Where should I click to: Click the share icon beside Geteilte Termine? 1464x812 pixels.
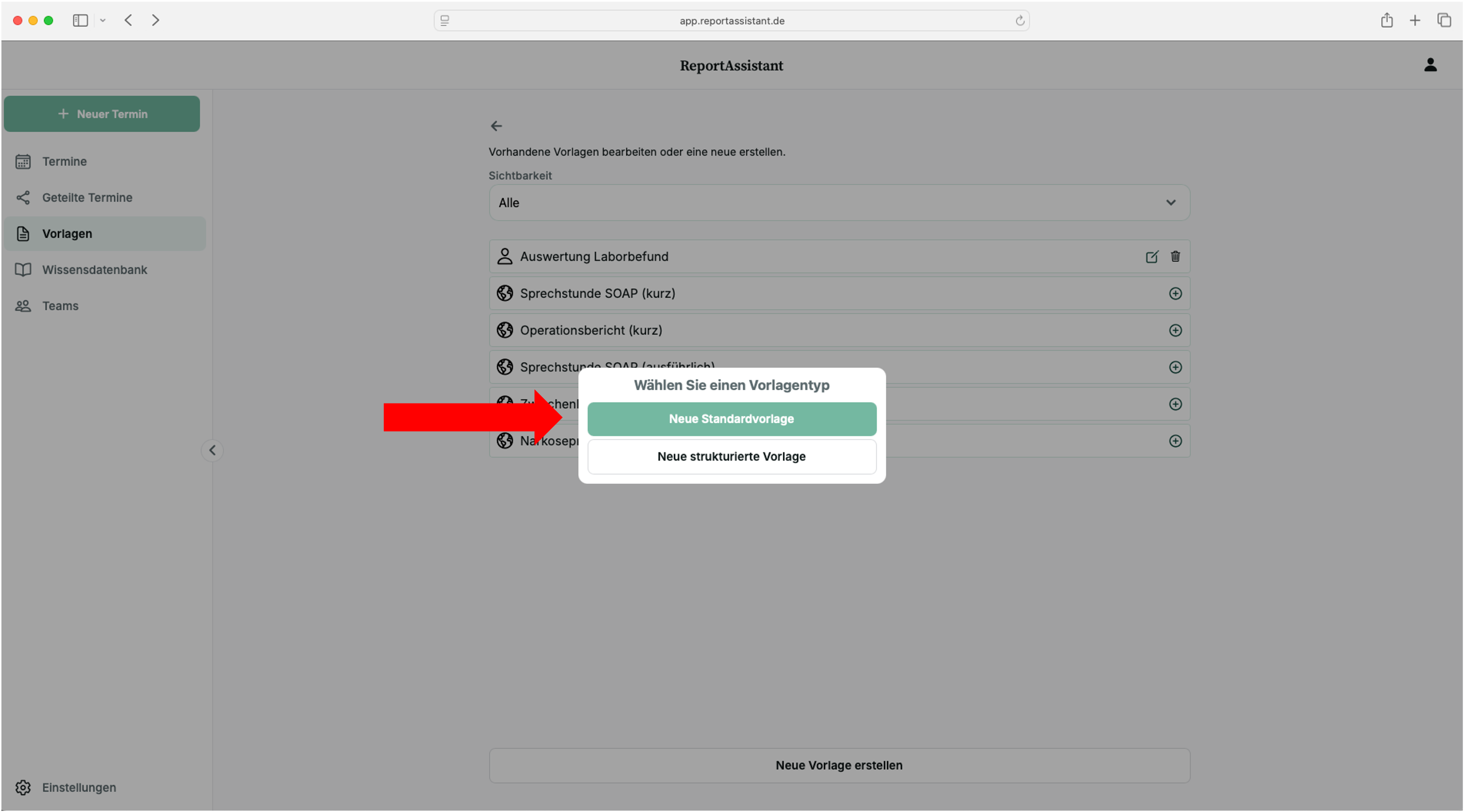coord(23,197)
